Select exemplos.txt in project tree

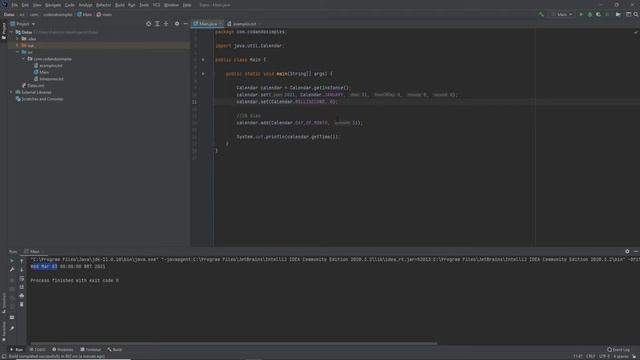(51, 65)
